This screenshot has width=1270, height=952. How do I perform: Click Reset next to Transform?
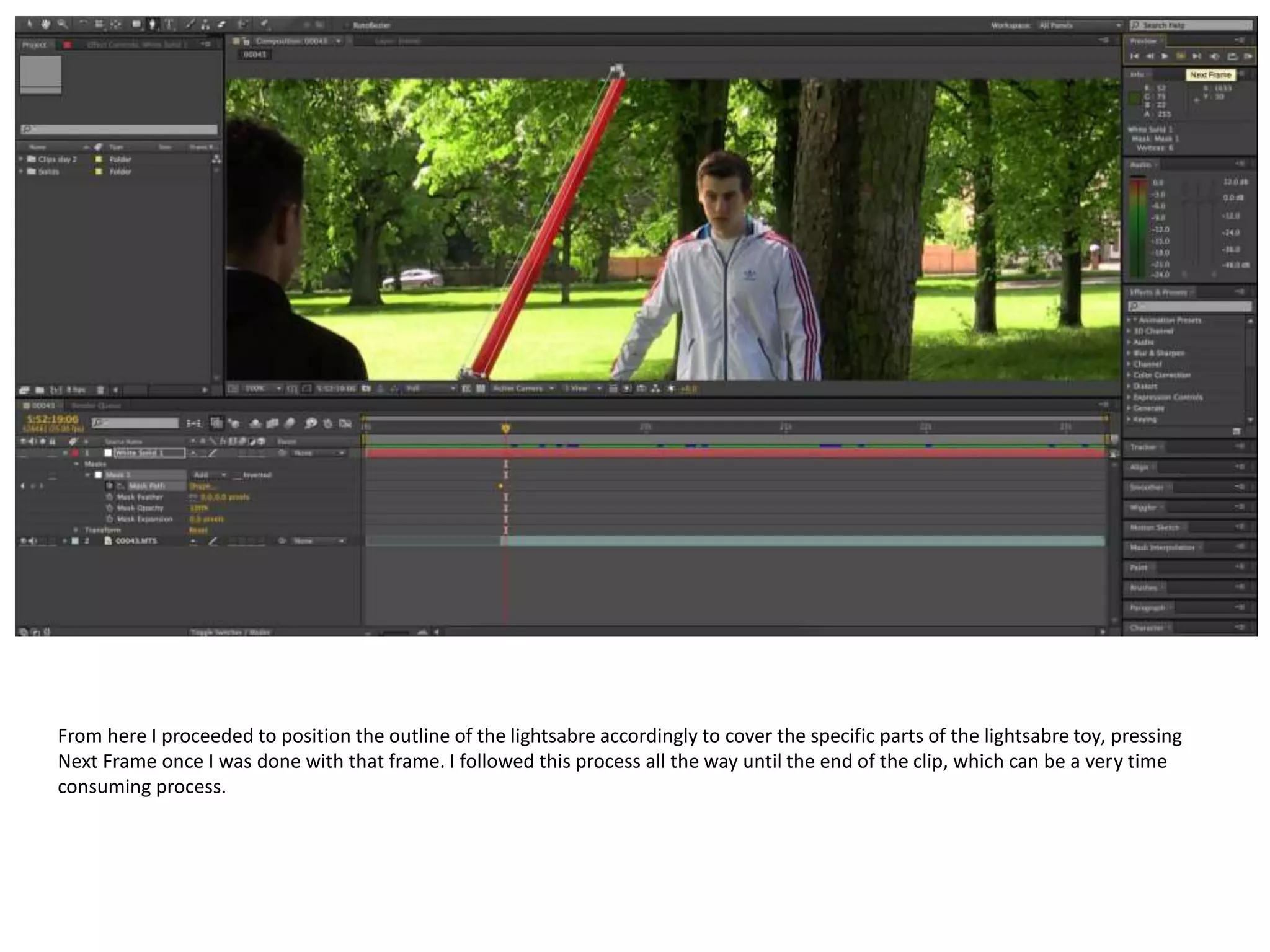coord(198,531)
